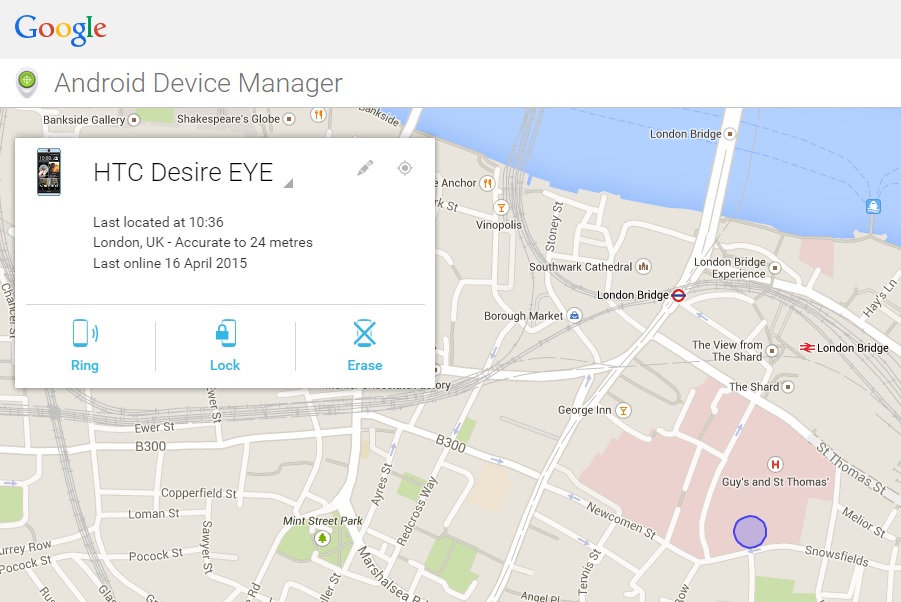Click the 'Vinopolis' map label

(x=499, y=225)
